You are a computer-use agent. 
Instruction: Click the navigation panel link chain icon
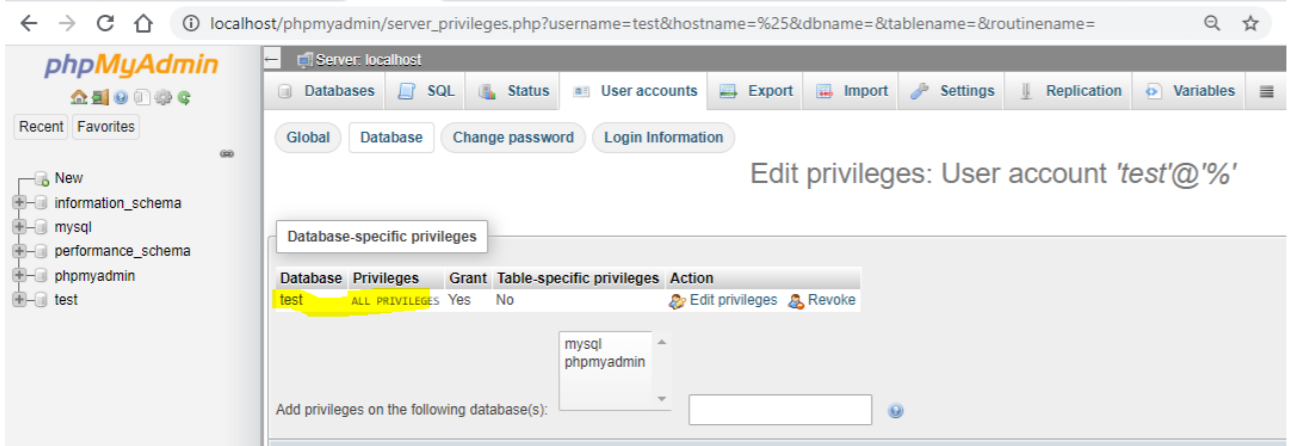point(227,154)
